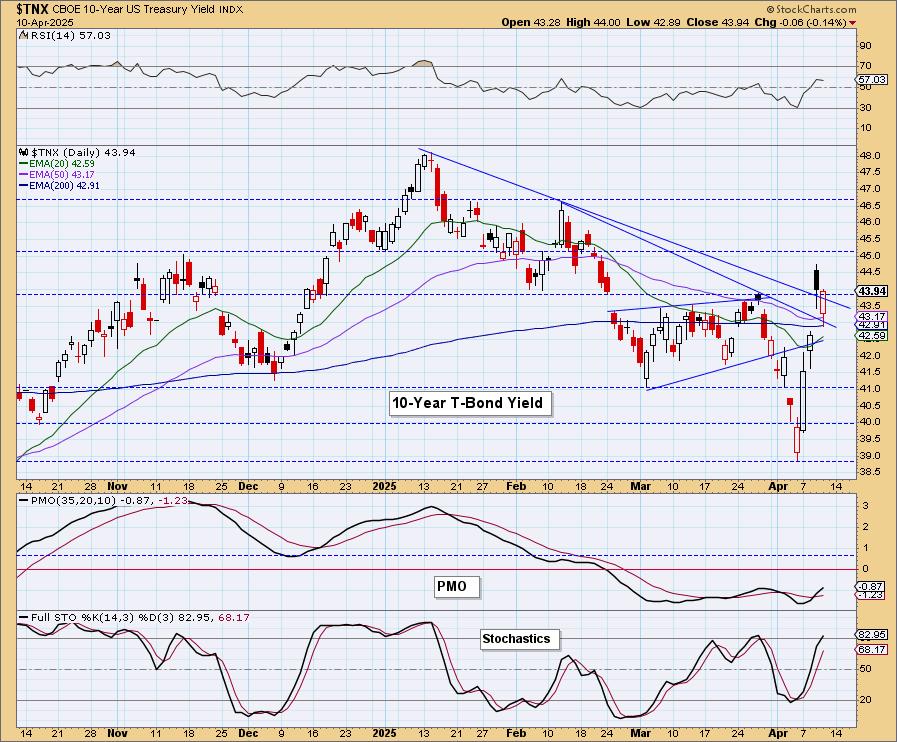The height and width of the screenshot is (742, 897).
Task: Click the Mar label under the Stochastics panel
Action: [x=640, y=733]
